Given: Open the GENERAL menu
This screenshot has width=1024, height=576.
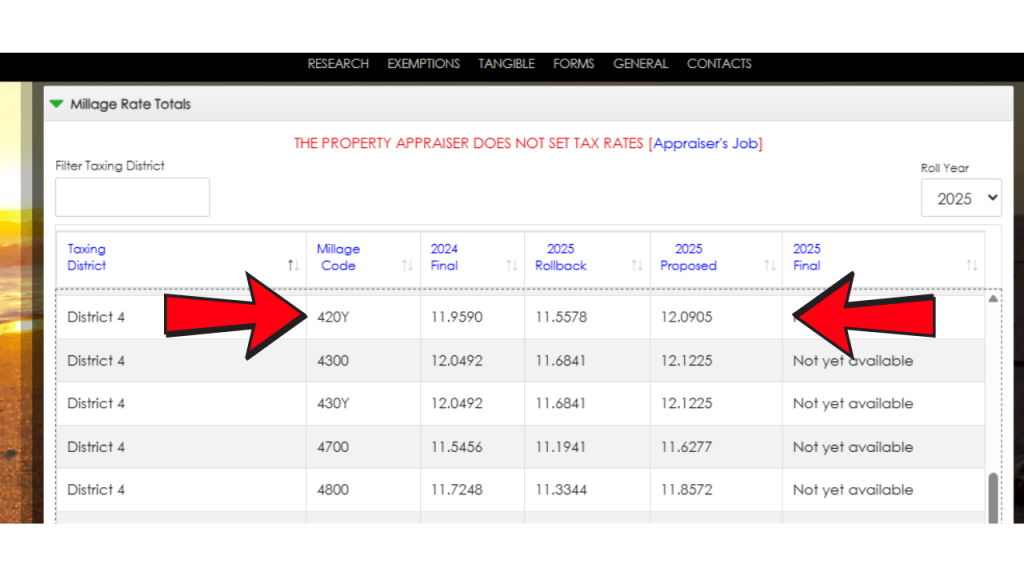Looking at the screenshot, I should coord(640,64).
